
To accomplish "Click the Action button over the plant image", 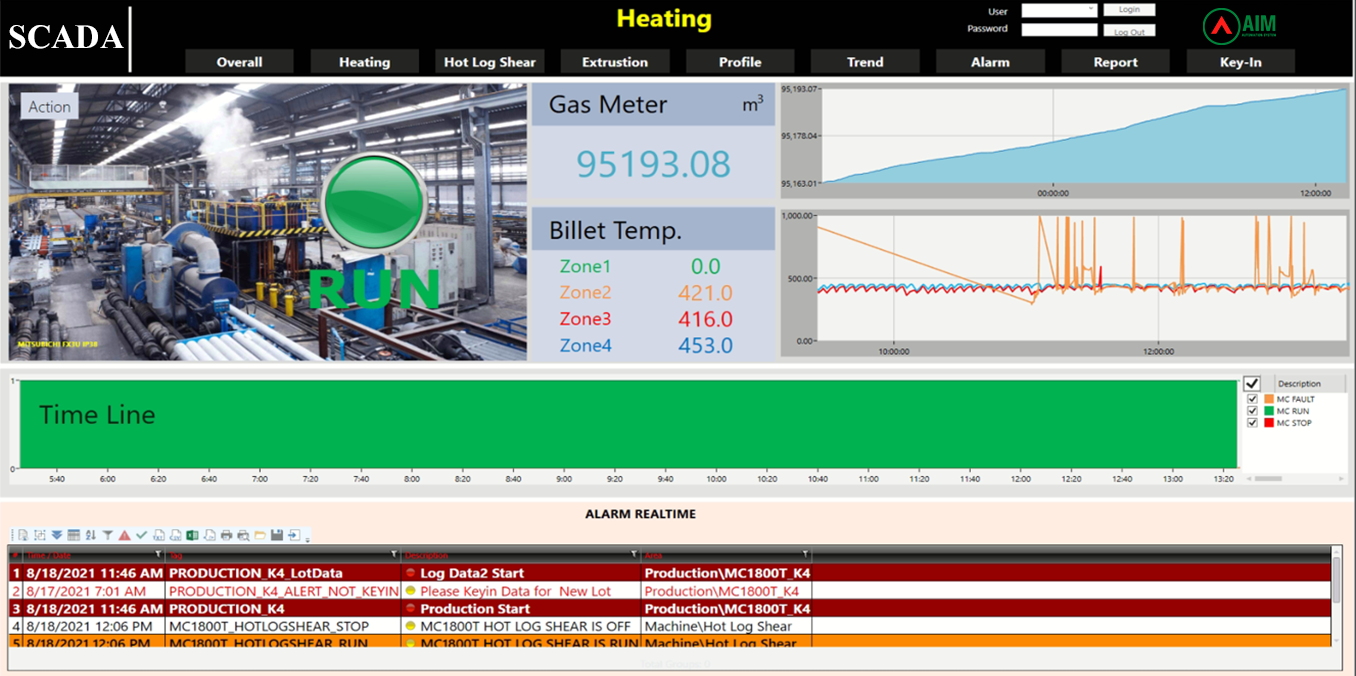I will (50, 107).
